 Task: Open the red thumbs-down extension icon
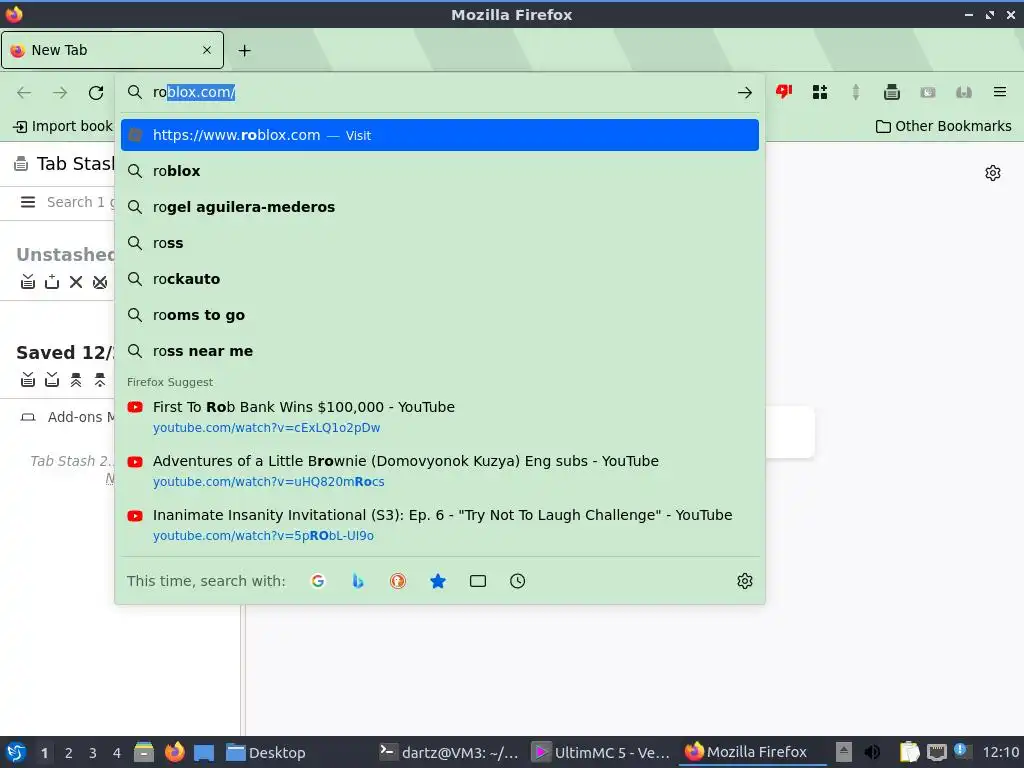(784, 92)
